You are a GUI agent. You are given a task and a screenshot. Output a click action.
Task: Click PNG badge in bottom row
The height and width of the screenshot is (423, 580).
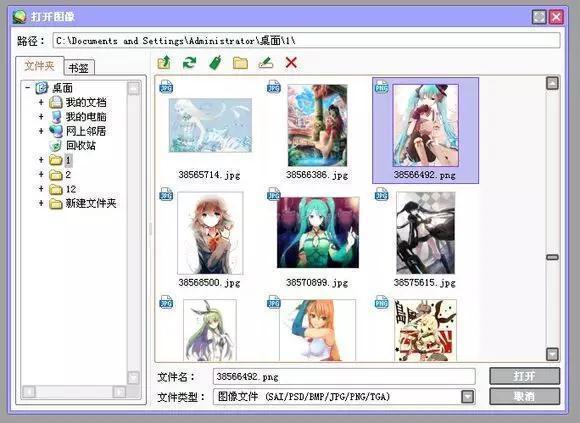click(x=381, y=302)
